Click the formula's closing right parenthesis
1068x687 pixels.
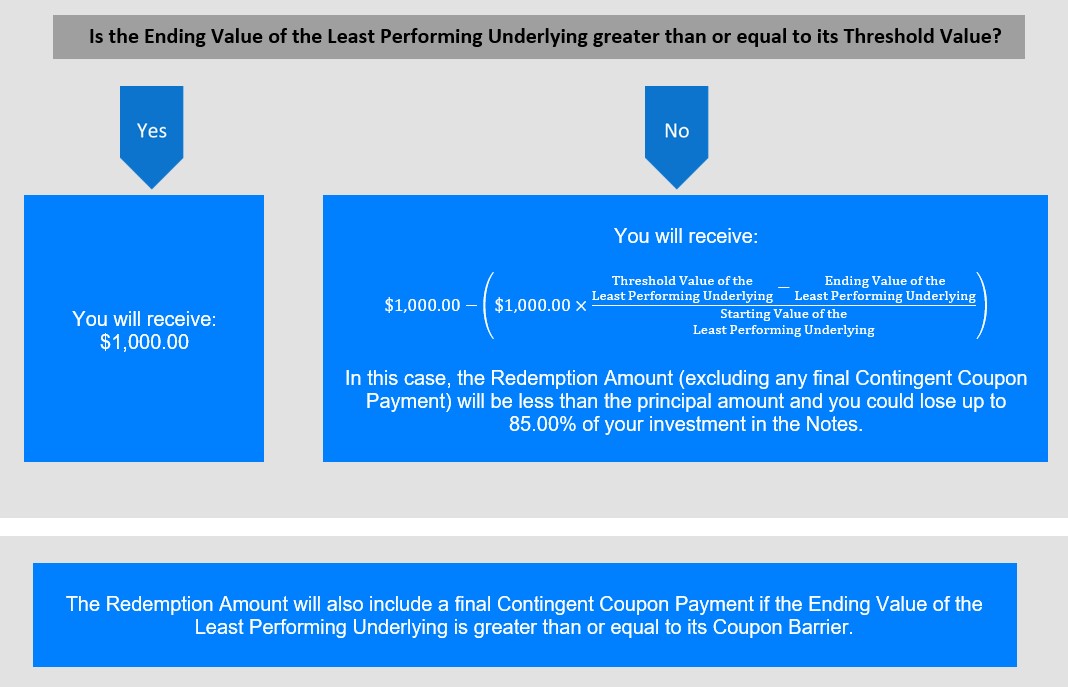point(981,304)
